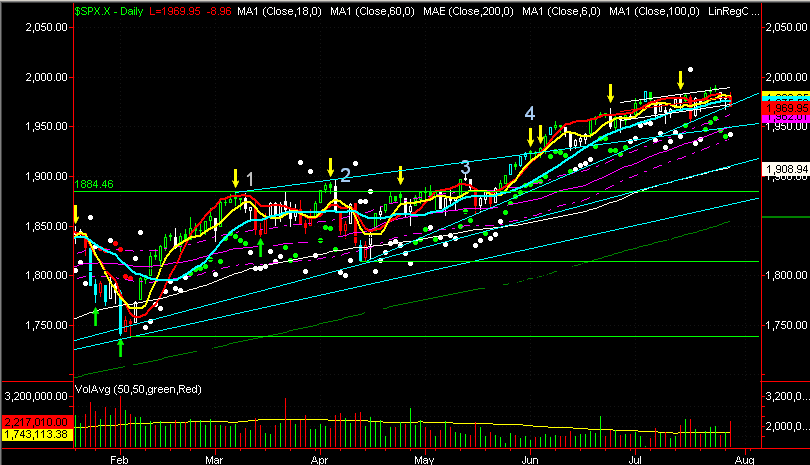Click the Apr date label
This screenshot has height=465, width=810.
coord(319,460)
